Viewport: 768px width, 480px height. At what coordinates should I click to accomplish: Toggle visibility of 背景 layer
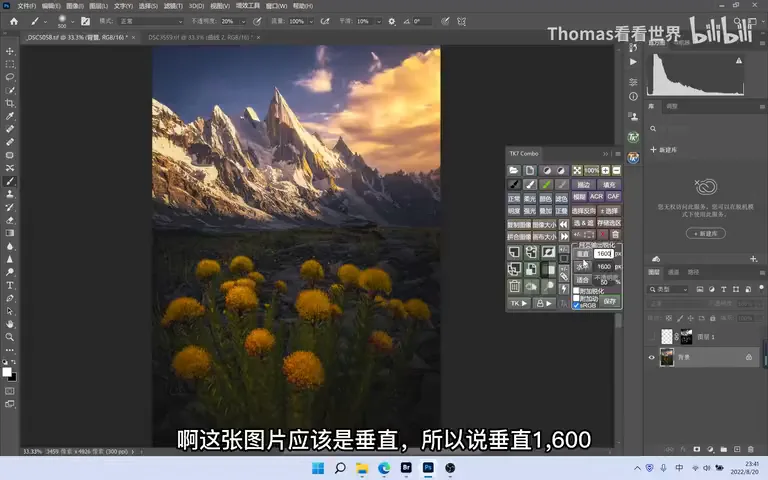[x=651, y=358]
